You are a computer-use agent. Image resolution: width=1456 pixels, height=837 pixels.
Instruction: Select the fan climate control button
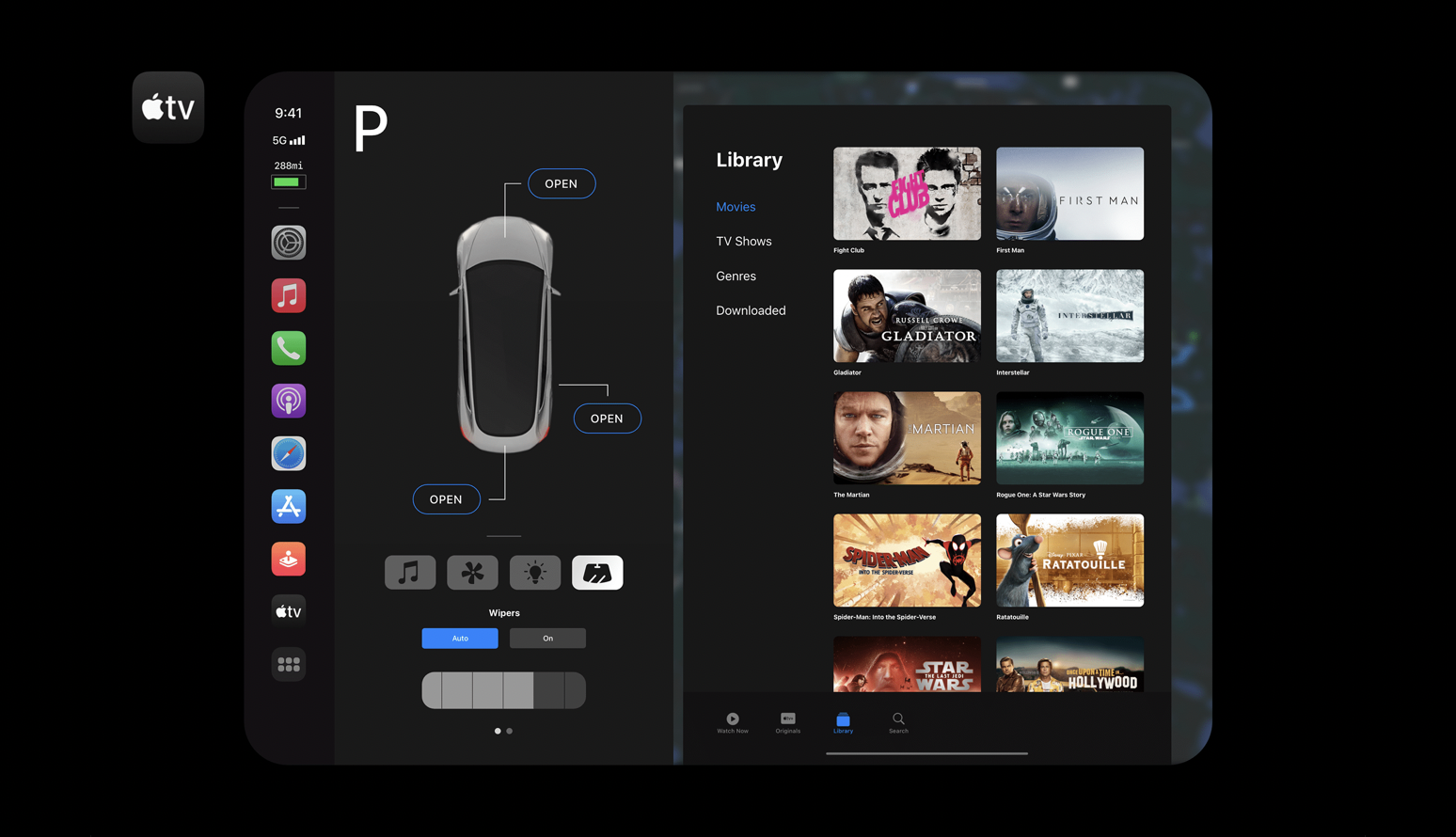coord(472,572)
